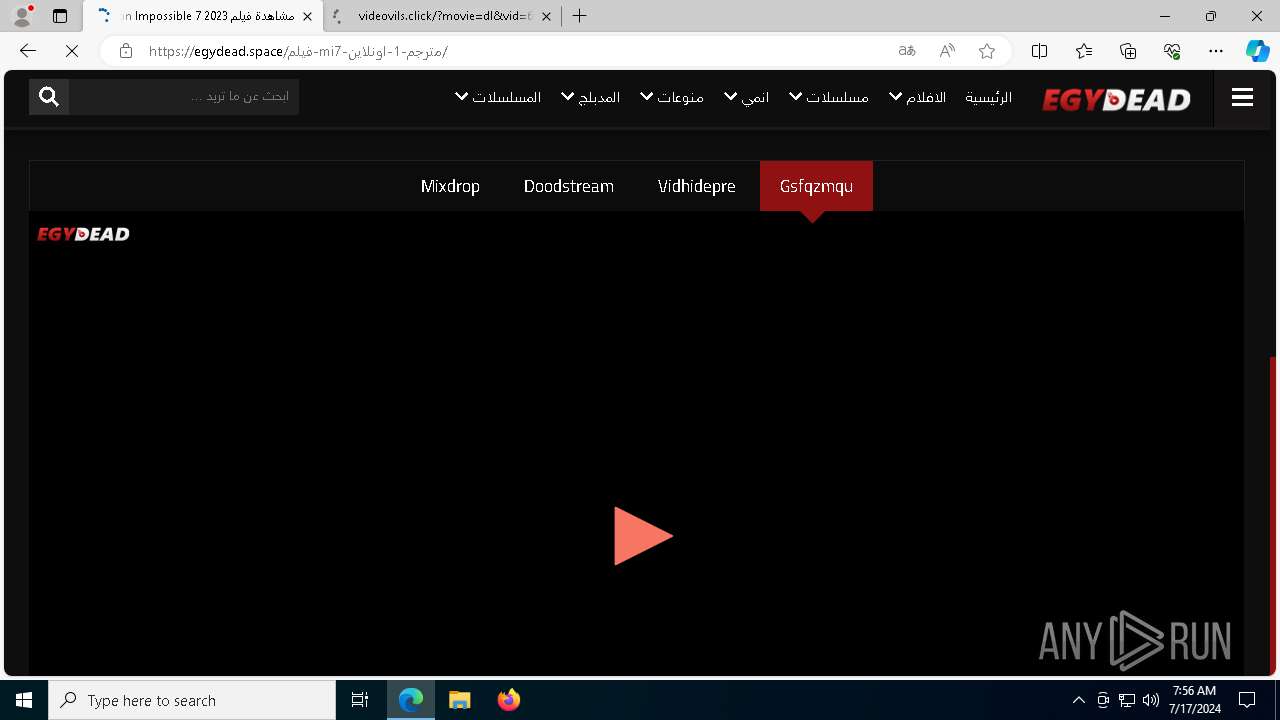Go back to previous page
This screenshot has height=720, width=1280.
coord(28,51)
